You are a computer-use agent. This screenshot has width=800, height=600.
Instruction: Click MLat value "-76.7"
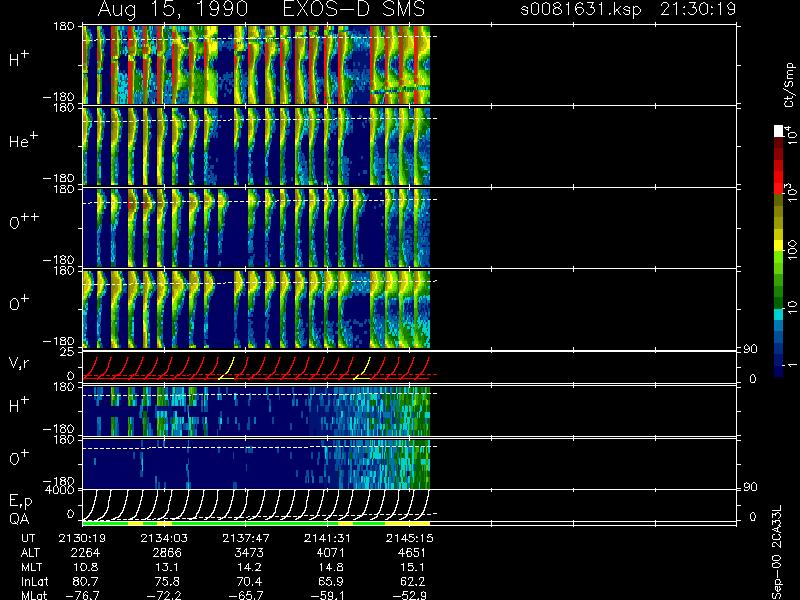82,595
